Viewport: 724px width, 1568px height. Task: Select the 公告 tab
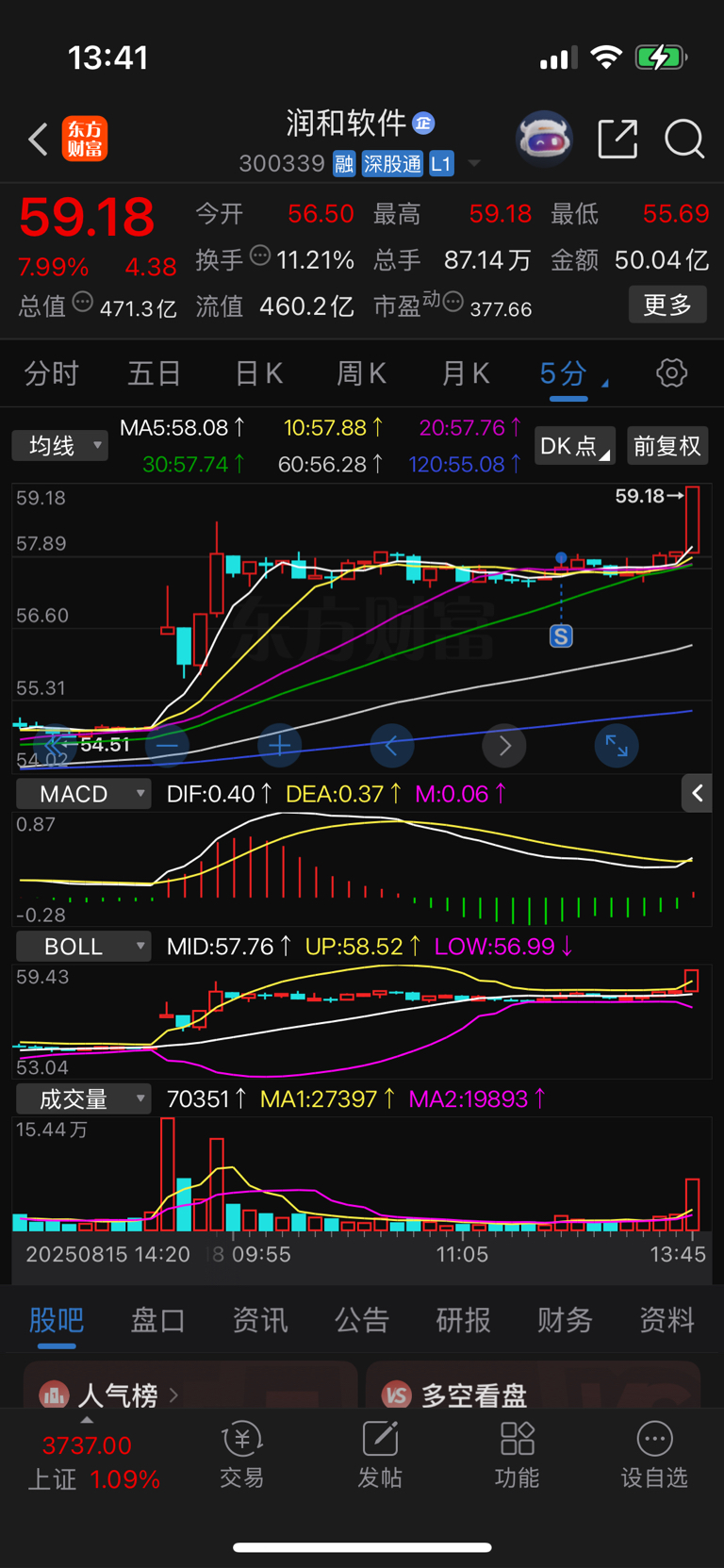point(362,1320)
